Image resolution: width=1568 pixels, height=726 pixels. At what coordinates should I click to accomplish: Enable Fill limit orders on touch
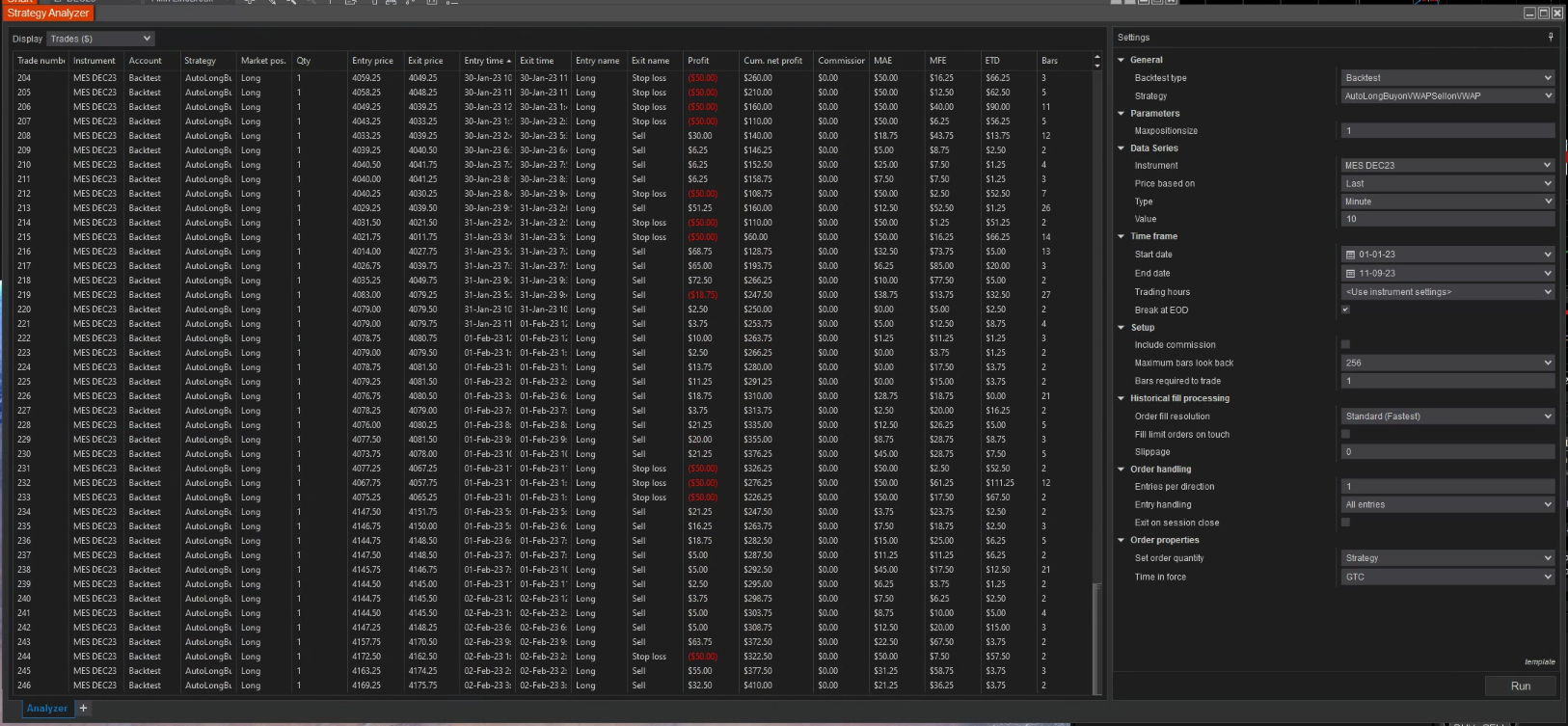click(x=1345, y=434)
